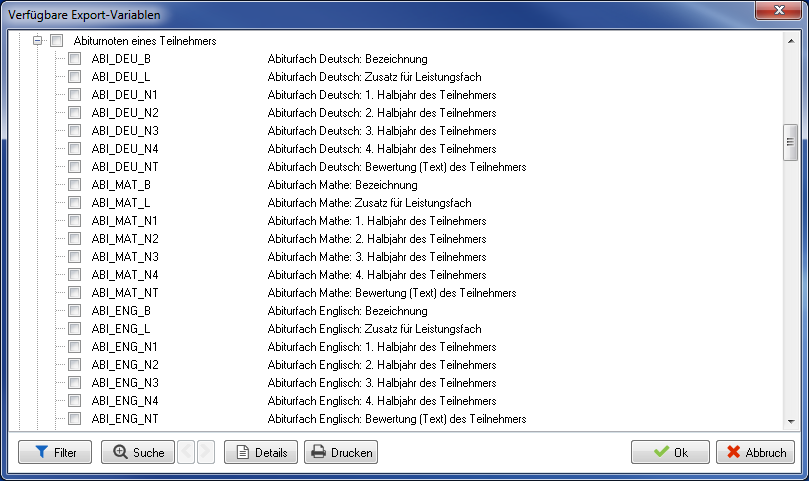
Task: Open Details view button
Action: click(261, 452)
